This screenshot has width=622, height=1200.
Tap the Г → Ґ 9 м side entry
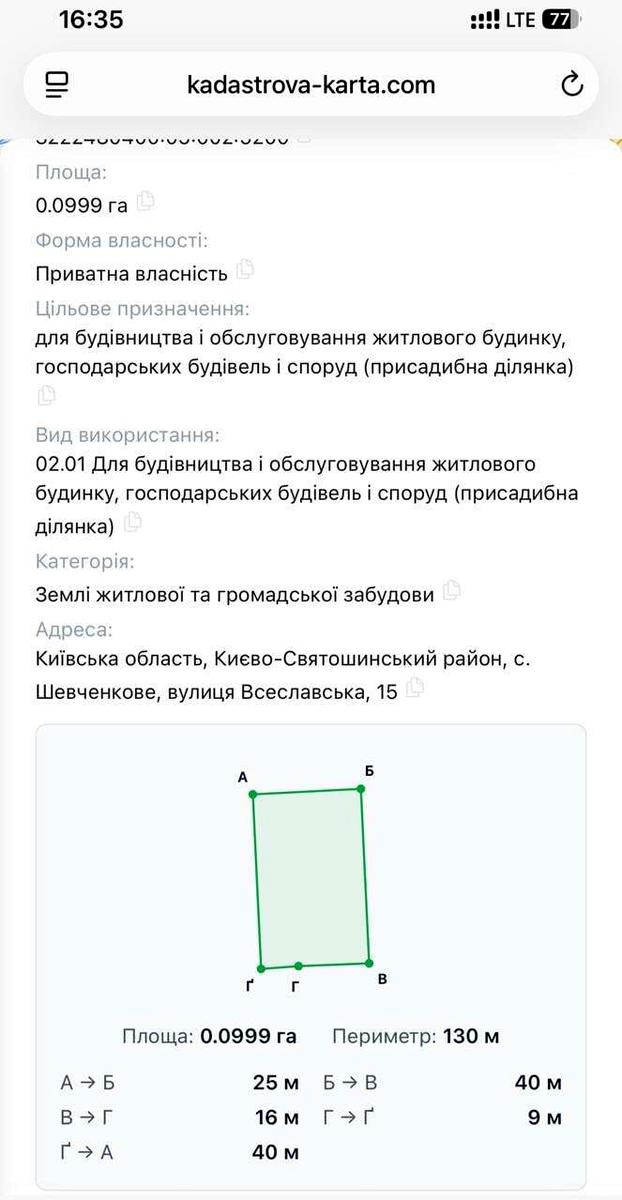(443, 1117)
